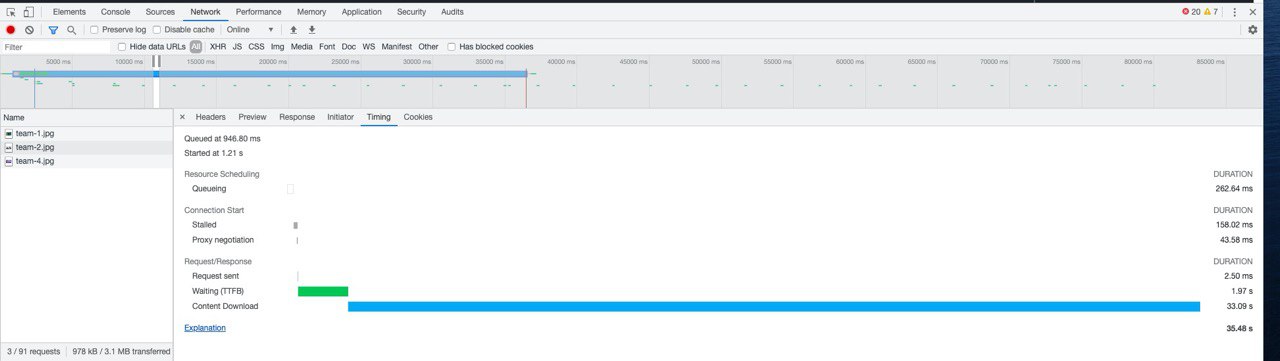
Task: Select the All filter type
Action: tap(196, 47)
